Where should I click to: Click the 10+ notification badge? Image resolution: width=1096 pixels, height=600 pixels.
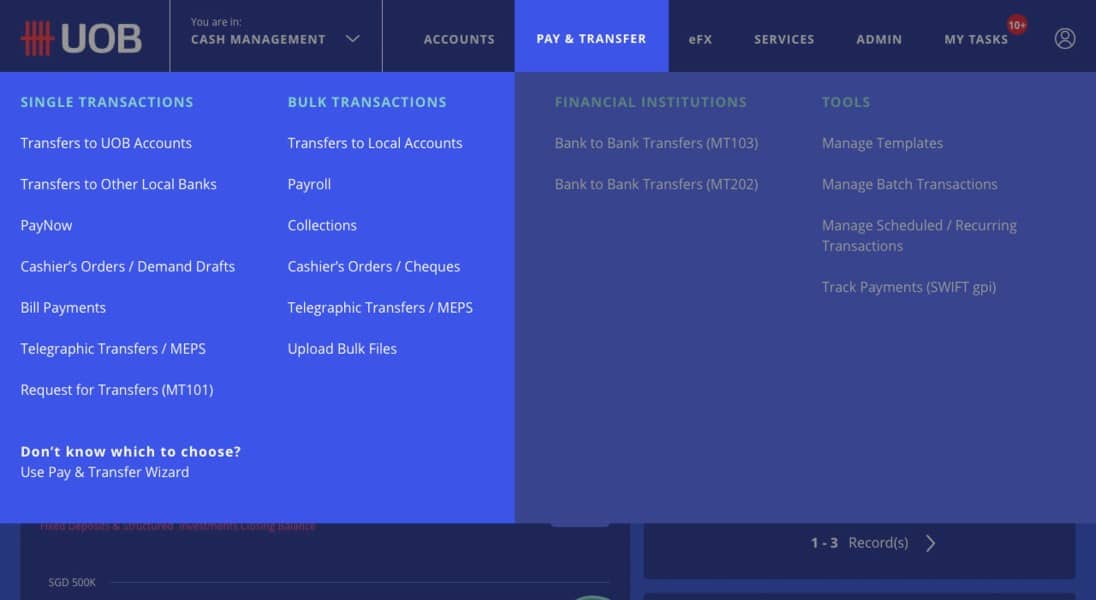click(x=1017, y=25)
